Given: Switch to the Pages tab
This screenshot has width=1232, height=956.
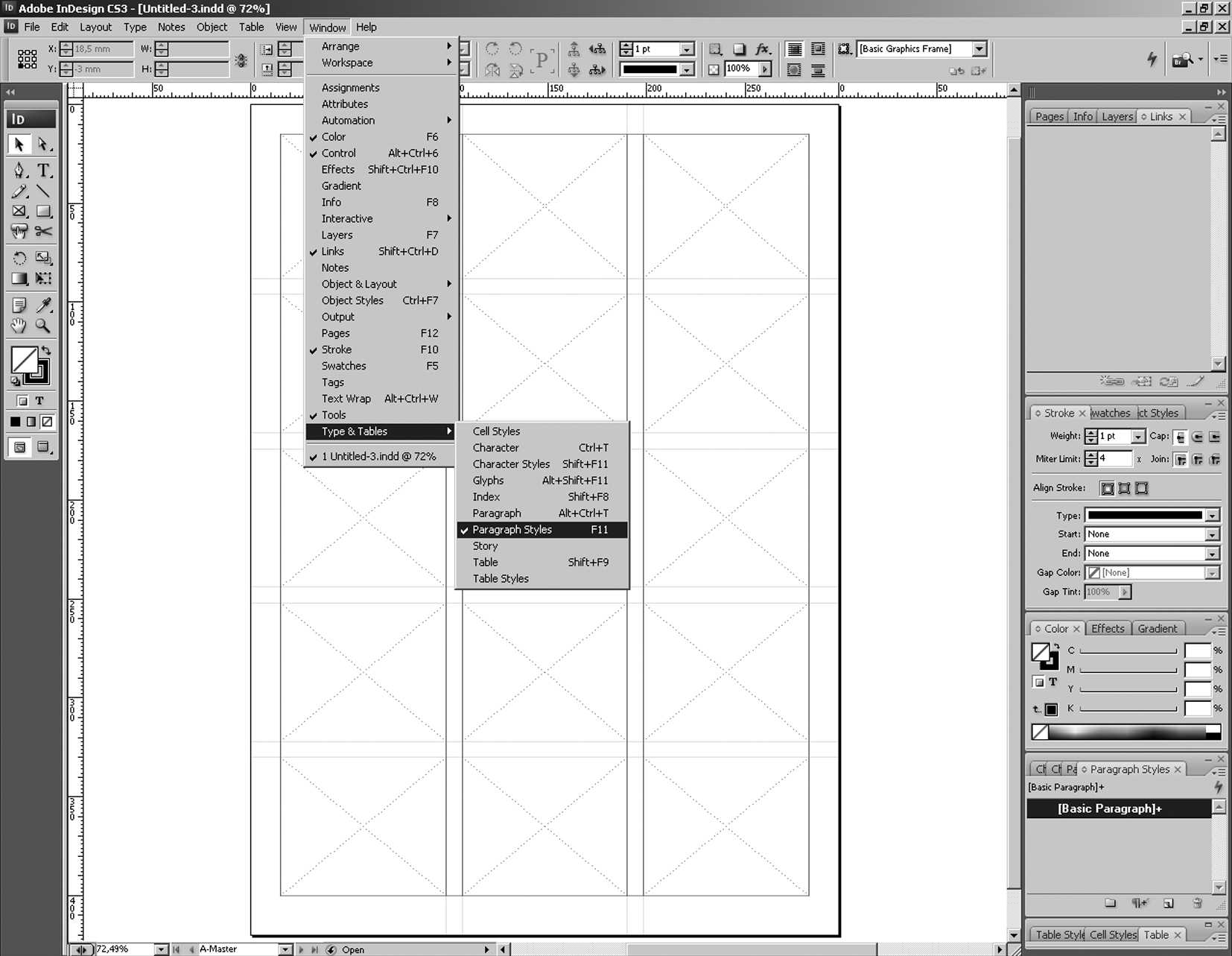Looking at the screenshot, I should [1050, 116].
